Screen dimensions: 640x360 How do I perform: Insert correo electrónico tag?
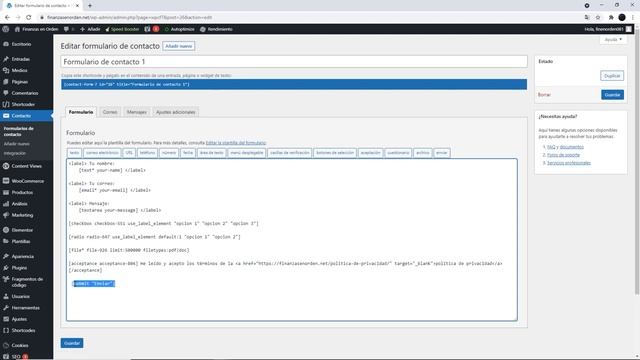pos(102,153)
